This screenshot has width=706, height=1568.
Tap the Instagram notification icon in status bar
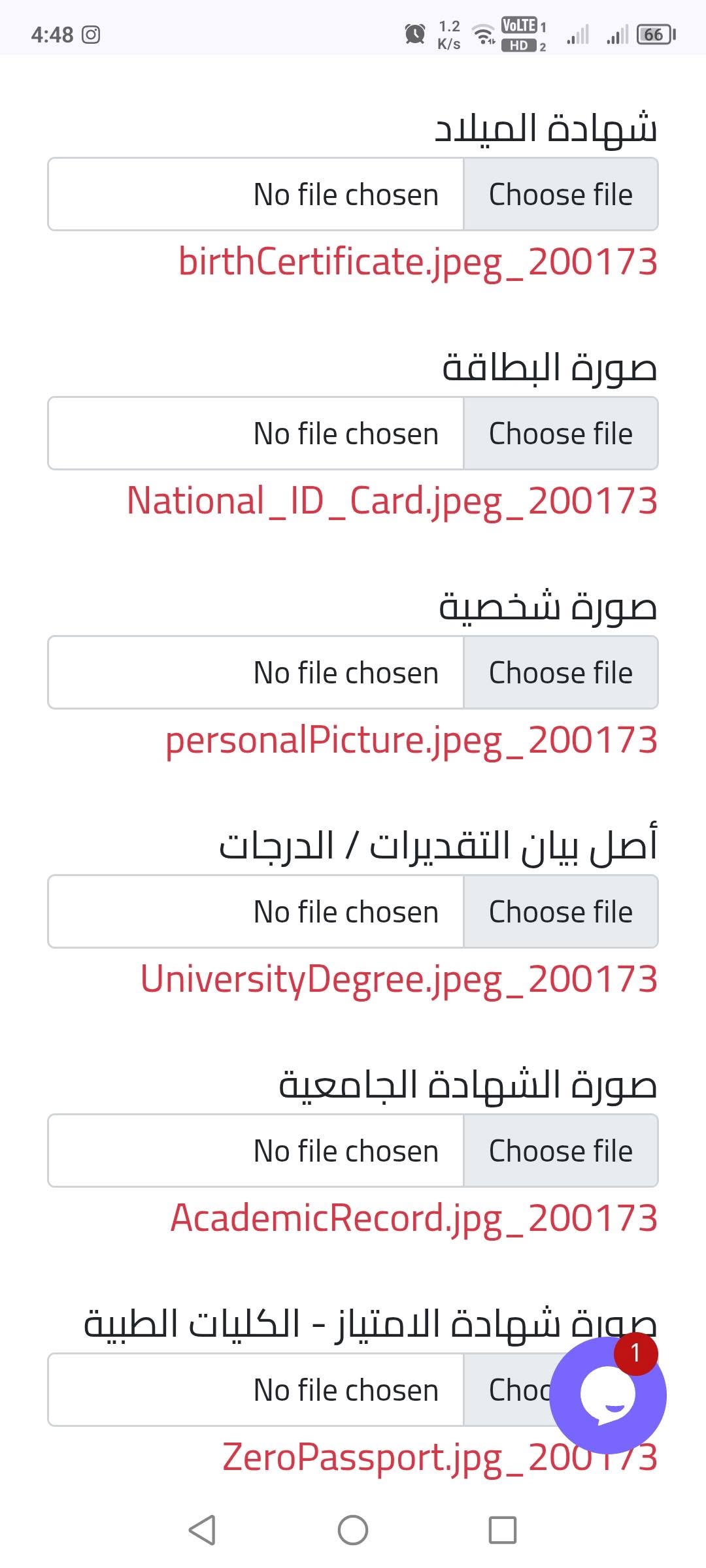91,35
